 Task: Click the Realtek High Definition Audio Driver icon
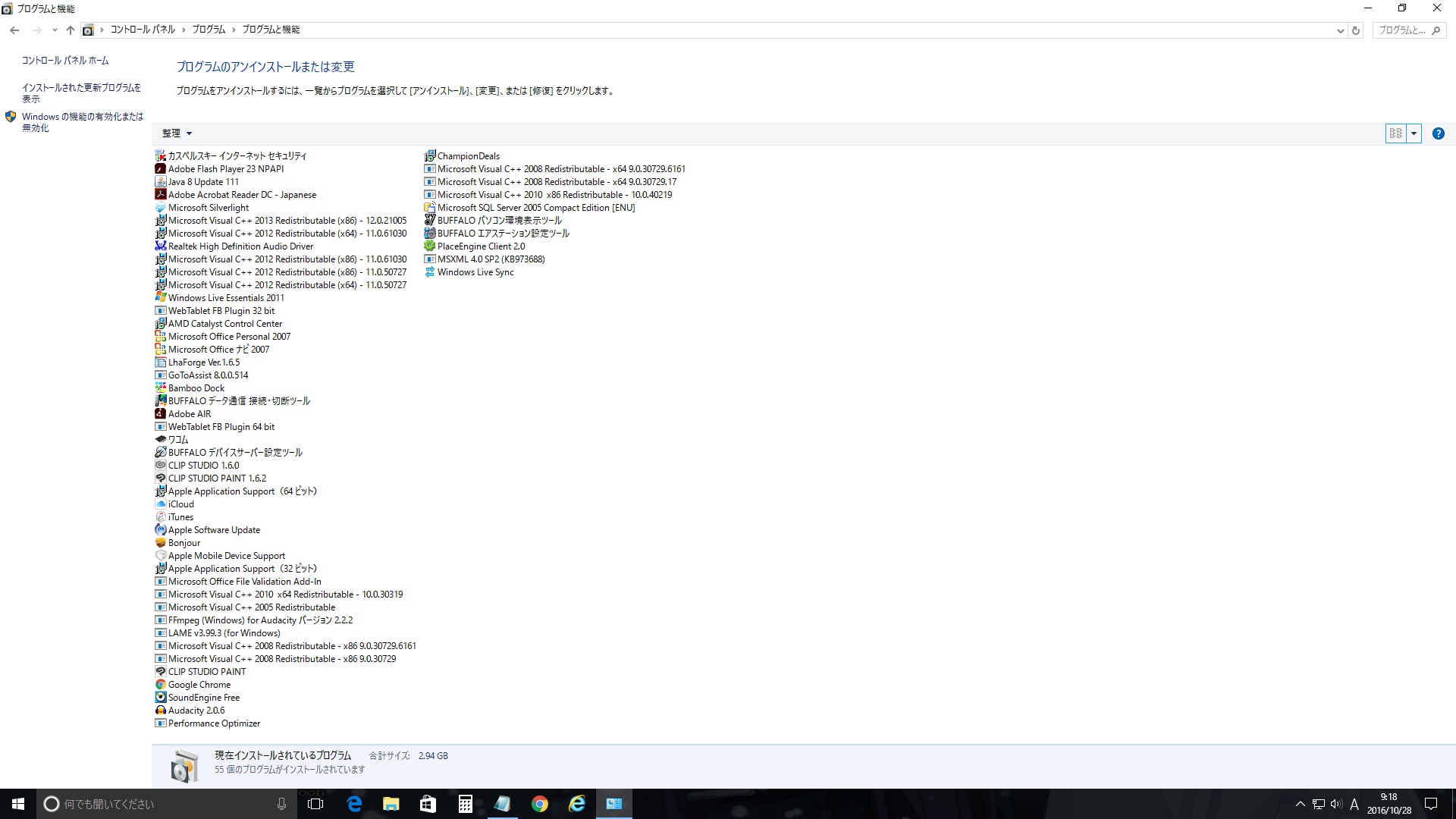click(161, 246)
